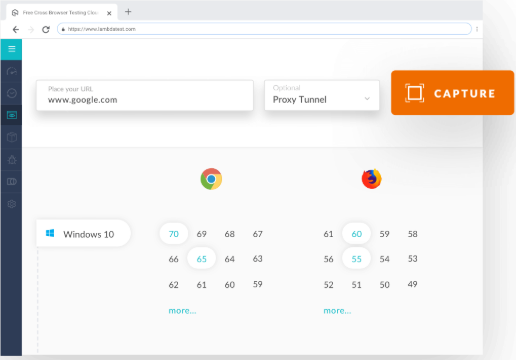Toggle Firefox version 59

pyautogui.click(x=384, y=234)
